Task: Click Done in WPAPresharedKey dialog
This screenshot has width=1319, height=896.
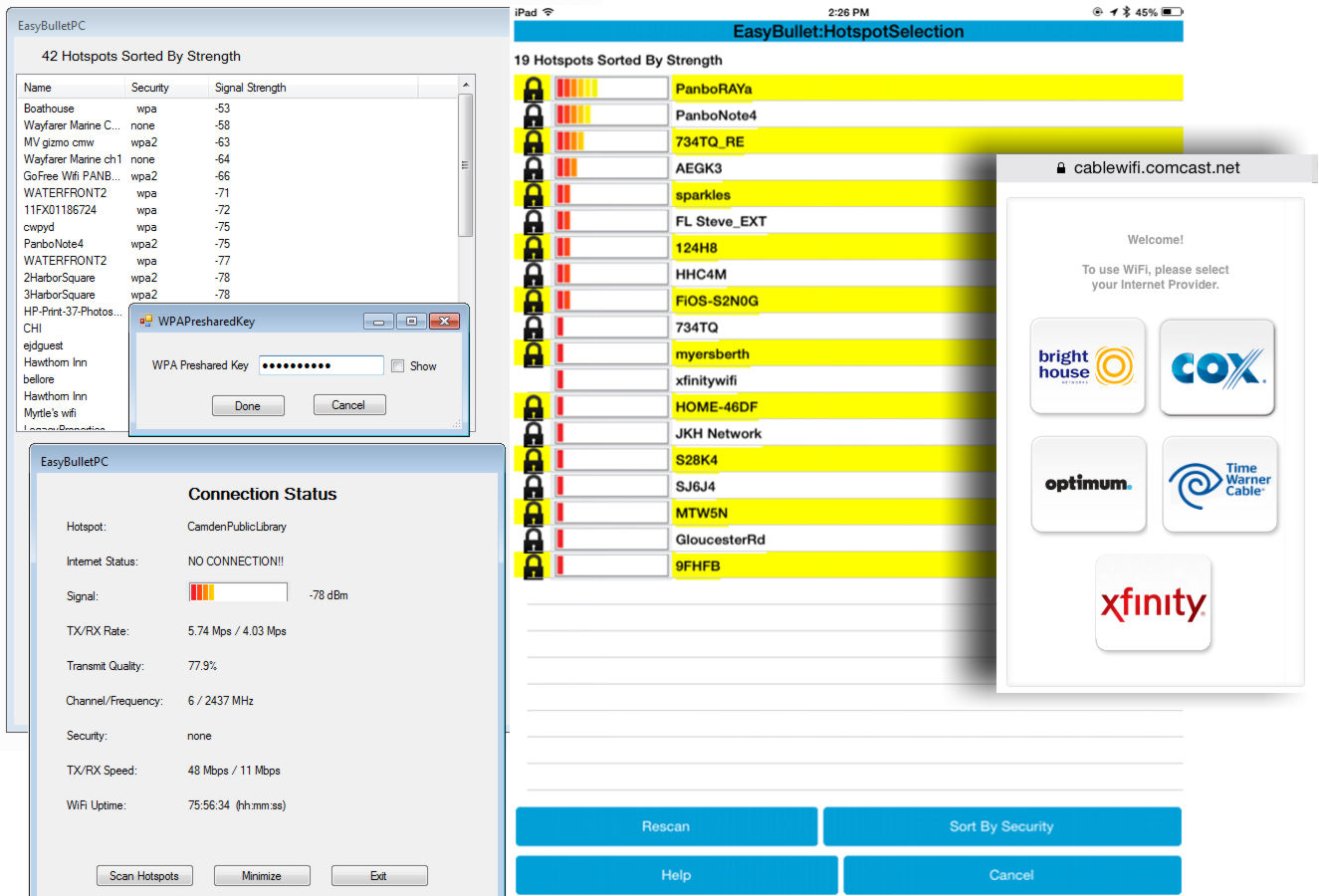Action: coord(248,406)
